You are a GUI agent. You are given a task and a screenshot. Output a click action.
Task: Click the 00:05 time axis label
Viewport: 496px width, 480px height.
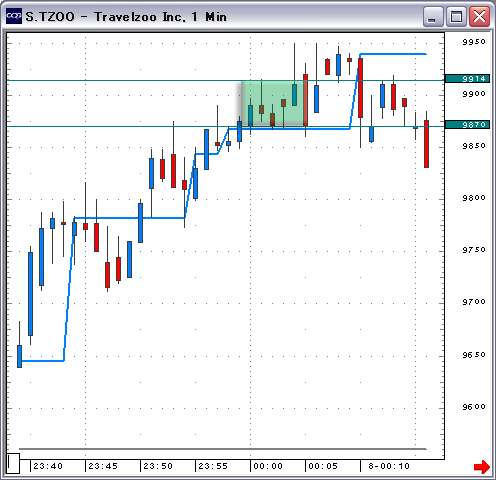pos(323,466)
